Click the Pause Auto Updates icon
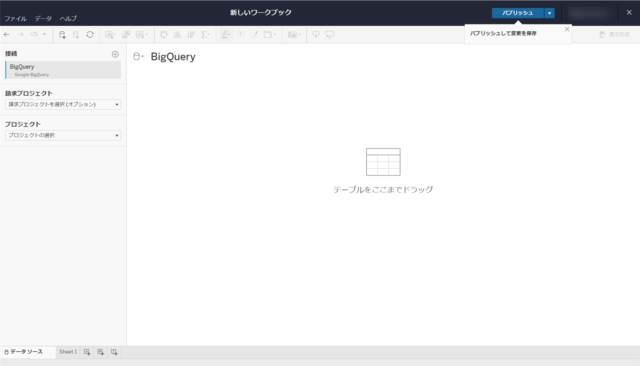640x366 pixels. click(76, 35)
